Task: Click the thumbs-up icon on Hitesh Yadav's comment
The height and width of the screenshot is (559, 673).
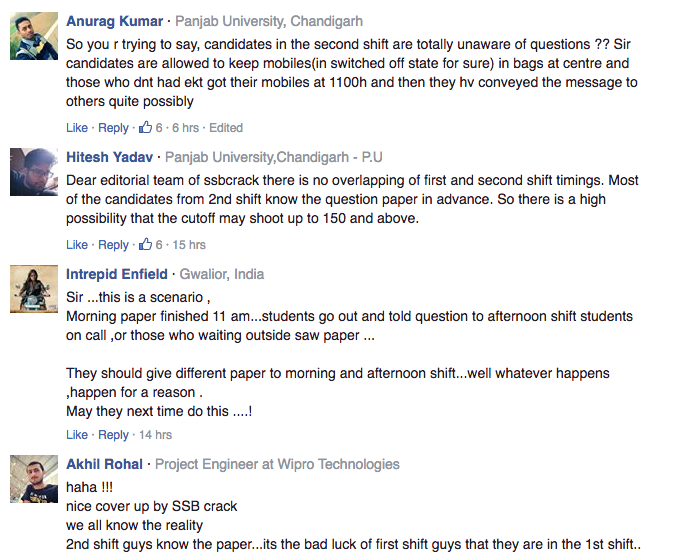Action: tap(145, 244)
